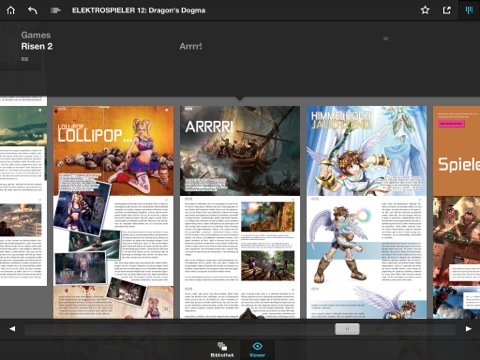Tap the back arrow icon
480x360 pixels.
click(x=32, y=10)
